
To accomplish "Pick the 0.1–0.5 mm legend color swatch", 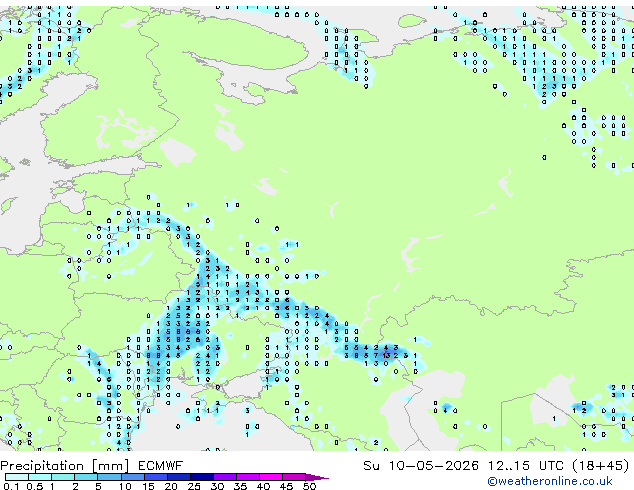I will [x=17, y=477].
